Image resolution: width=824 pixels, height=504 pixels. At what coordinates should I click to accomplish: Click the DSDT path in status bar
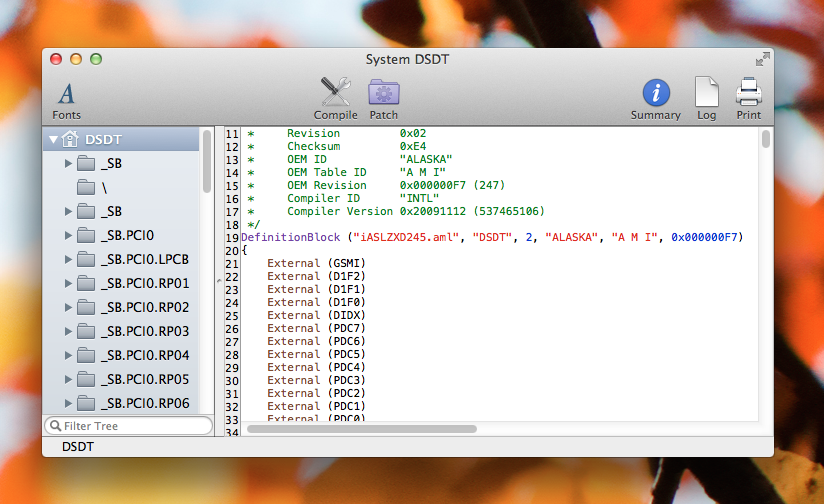coord(78,447)
